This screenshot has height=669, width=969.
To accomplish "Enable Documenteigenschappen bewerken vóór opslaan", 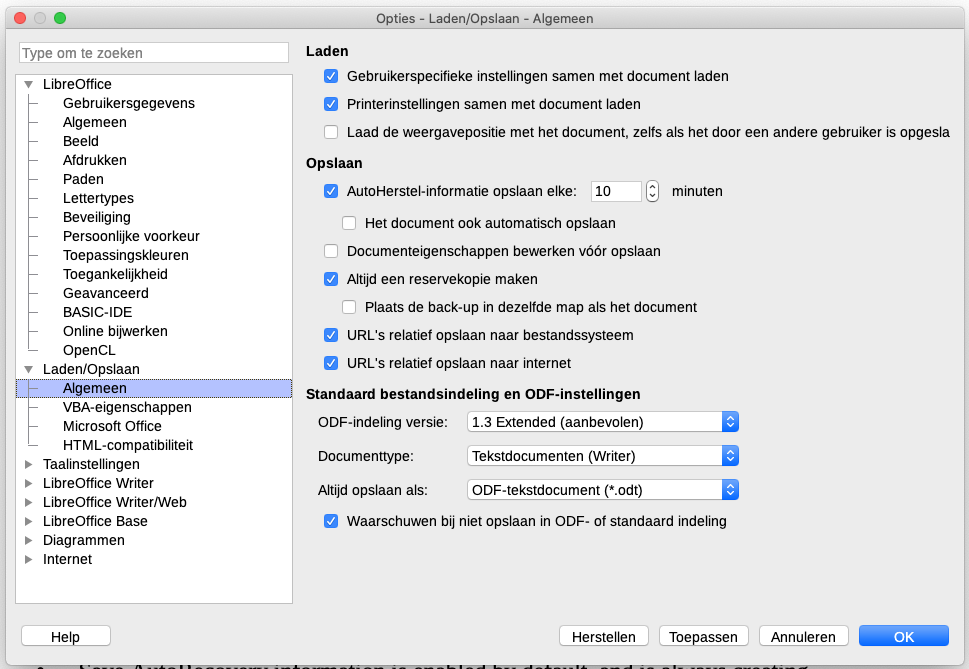I will click(x=332, y=251).
